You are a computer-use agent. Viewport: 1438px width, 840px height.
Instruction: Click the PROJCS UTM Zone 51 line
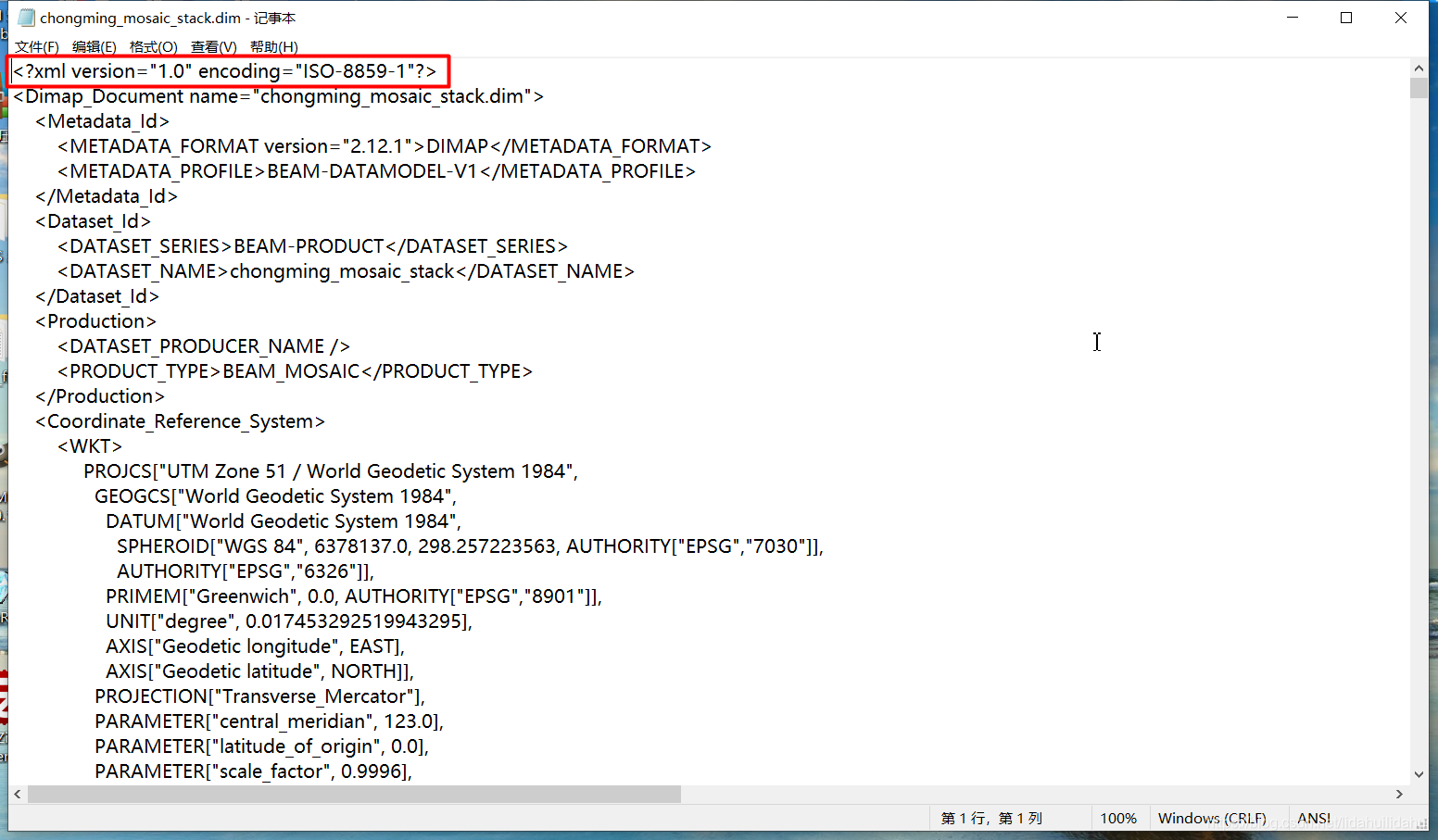coord(331,471)
